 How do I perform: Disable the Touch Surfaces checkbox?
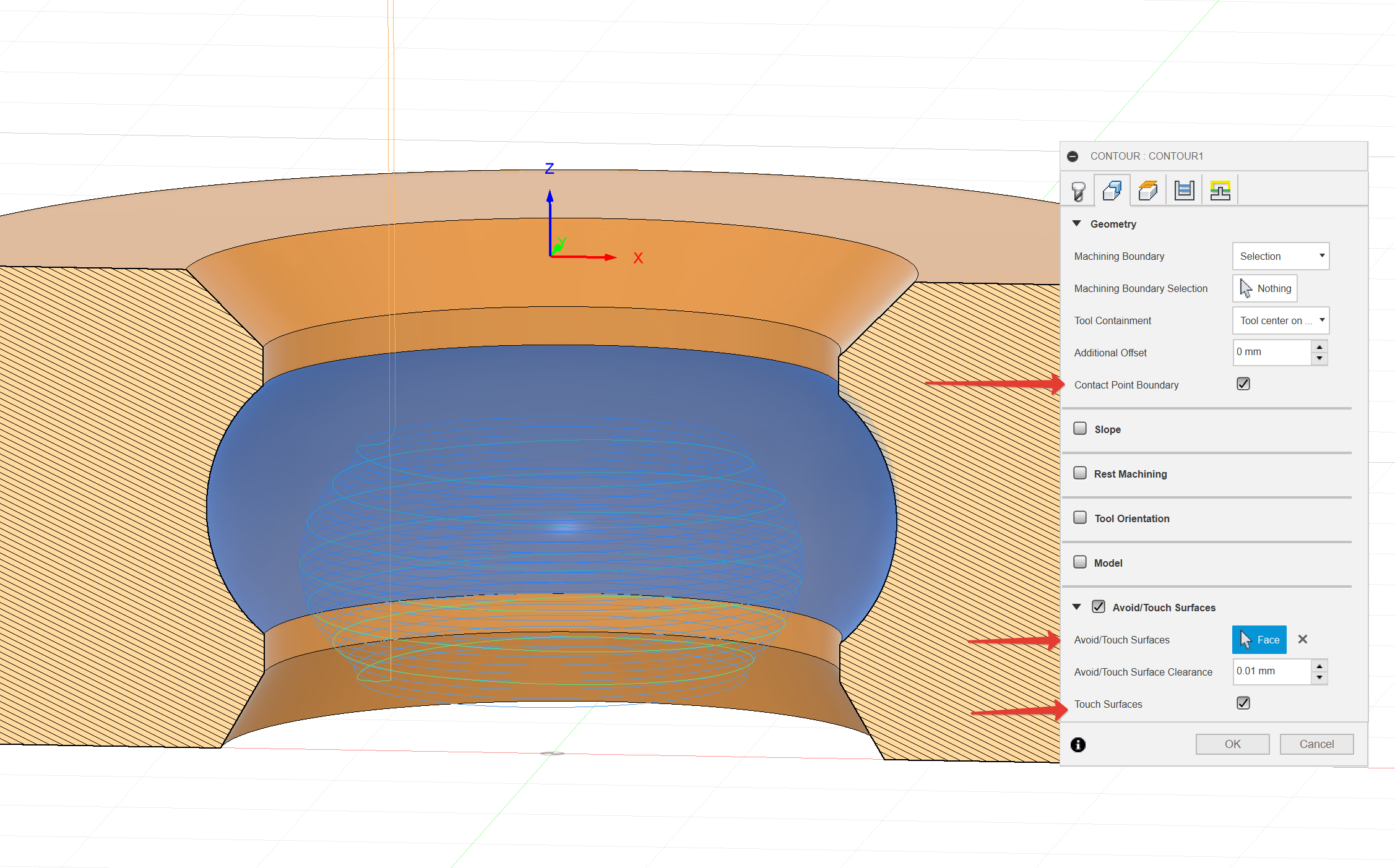(x=1243, y=703)
